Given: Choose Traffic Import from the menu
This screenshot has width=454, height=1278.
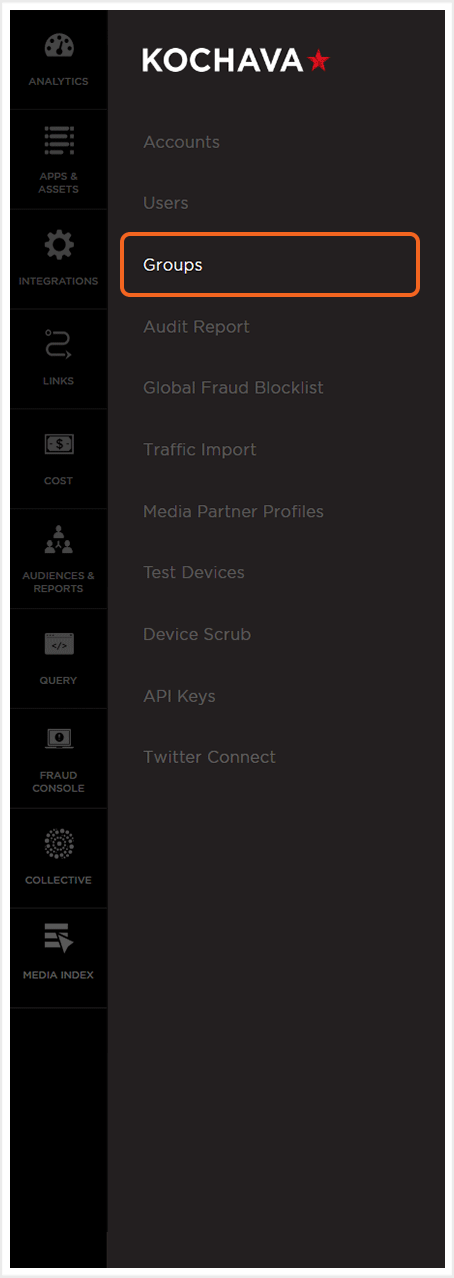Looking at the screenshot, I should 199,450.
